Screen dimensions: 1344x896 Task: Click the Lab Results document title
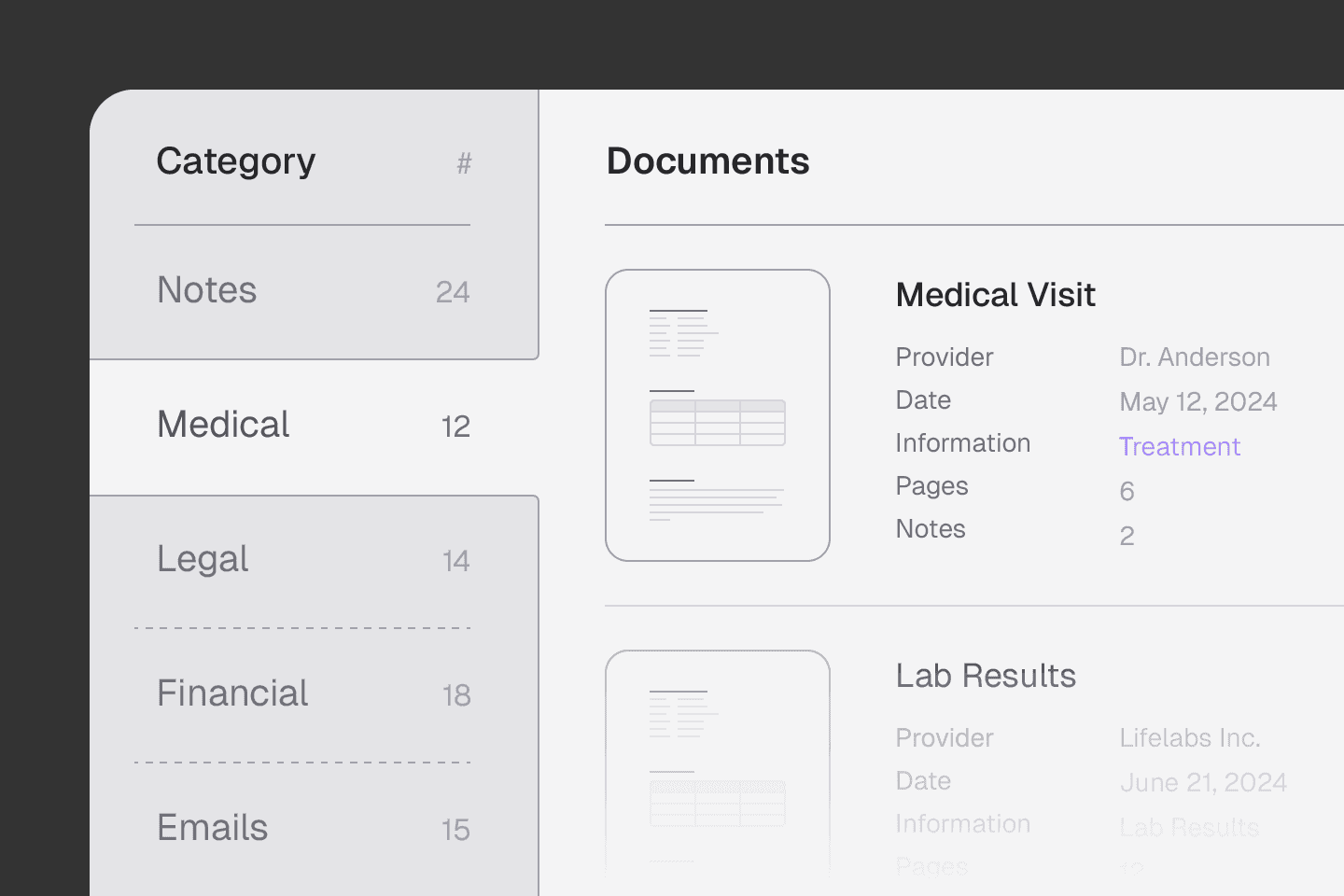(x=986, y=676)
